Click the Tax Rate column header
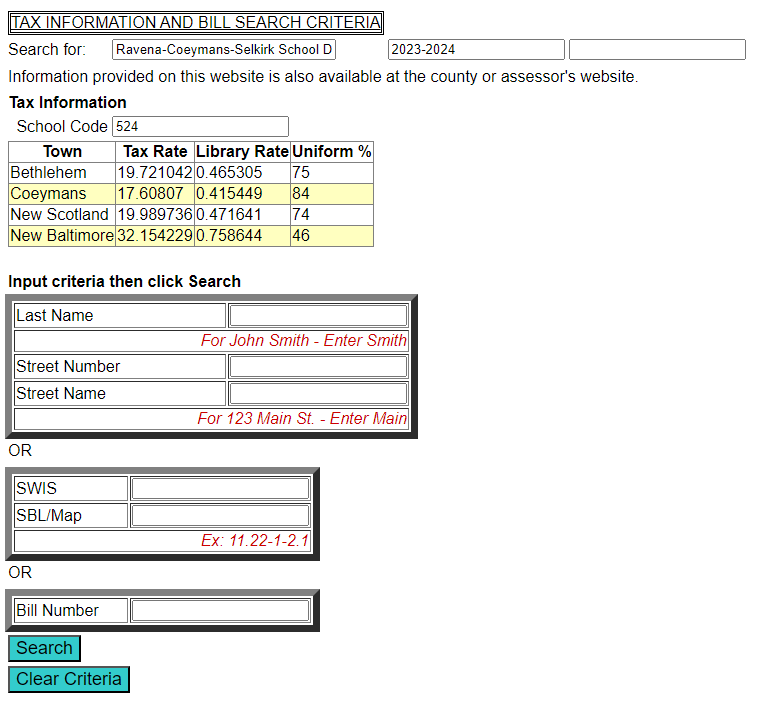The height and width of the screenshot is (707, 780). coord(155,152)
